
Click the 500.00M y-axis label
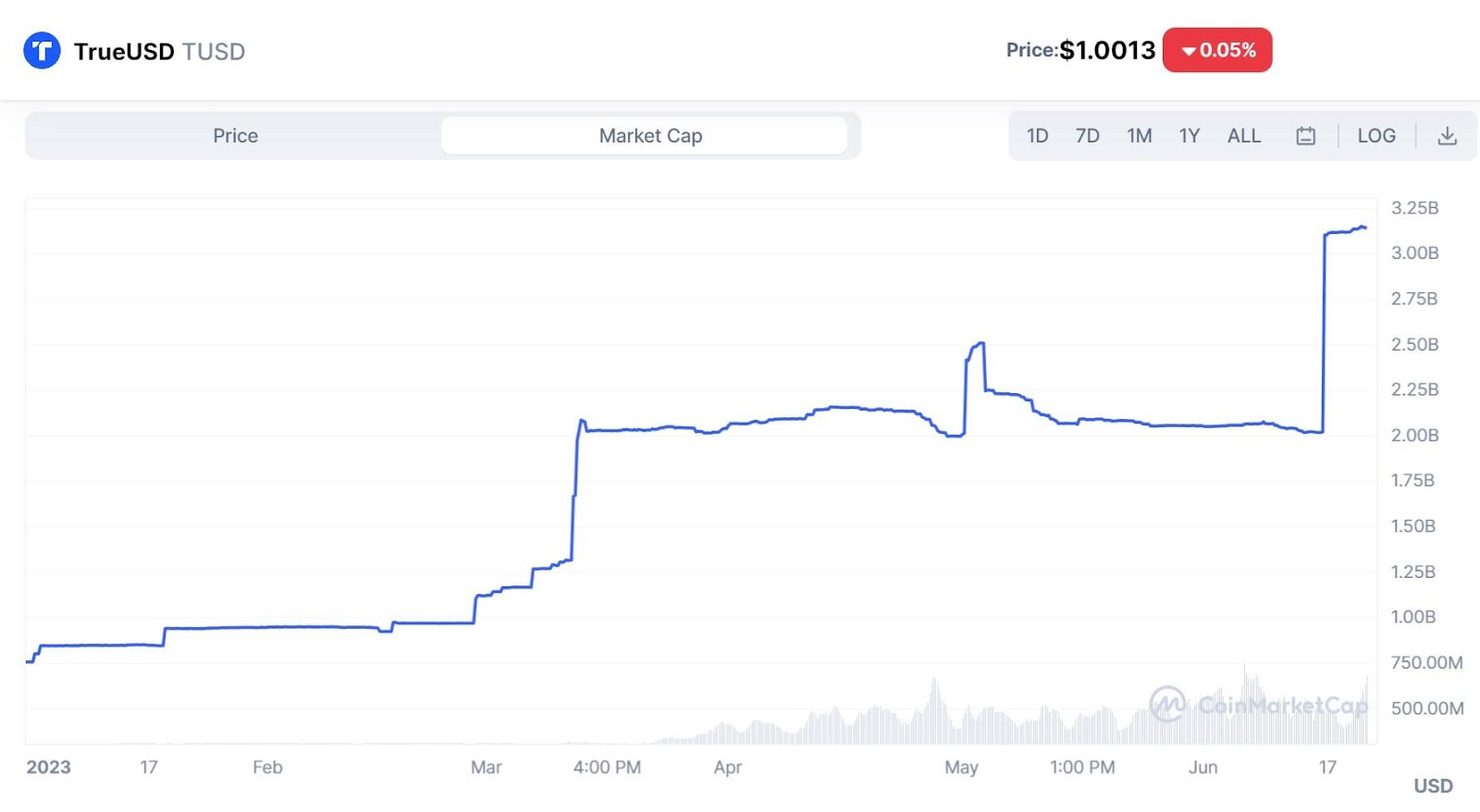1426,708
